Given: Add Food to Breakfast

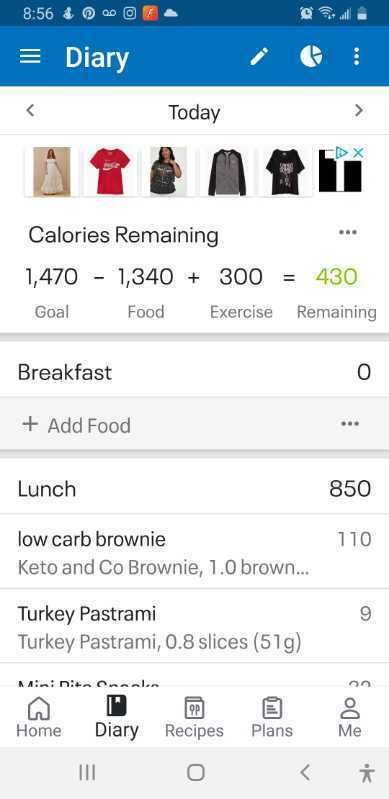Looking at the screenshot, I should (x=76, y=425).
